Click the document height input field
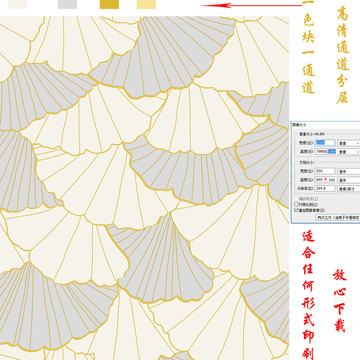 point(325,180)
